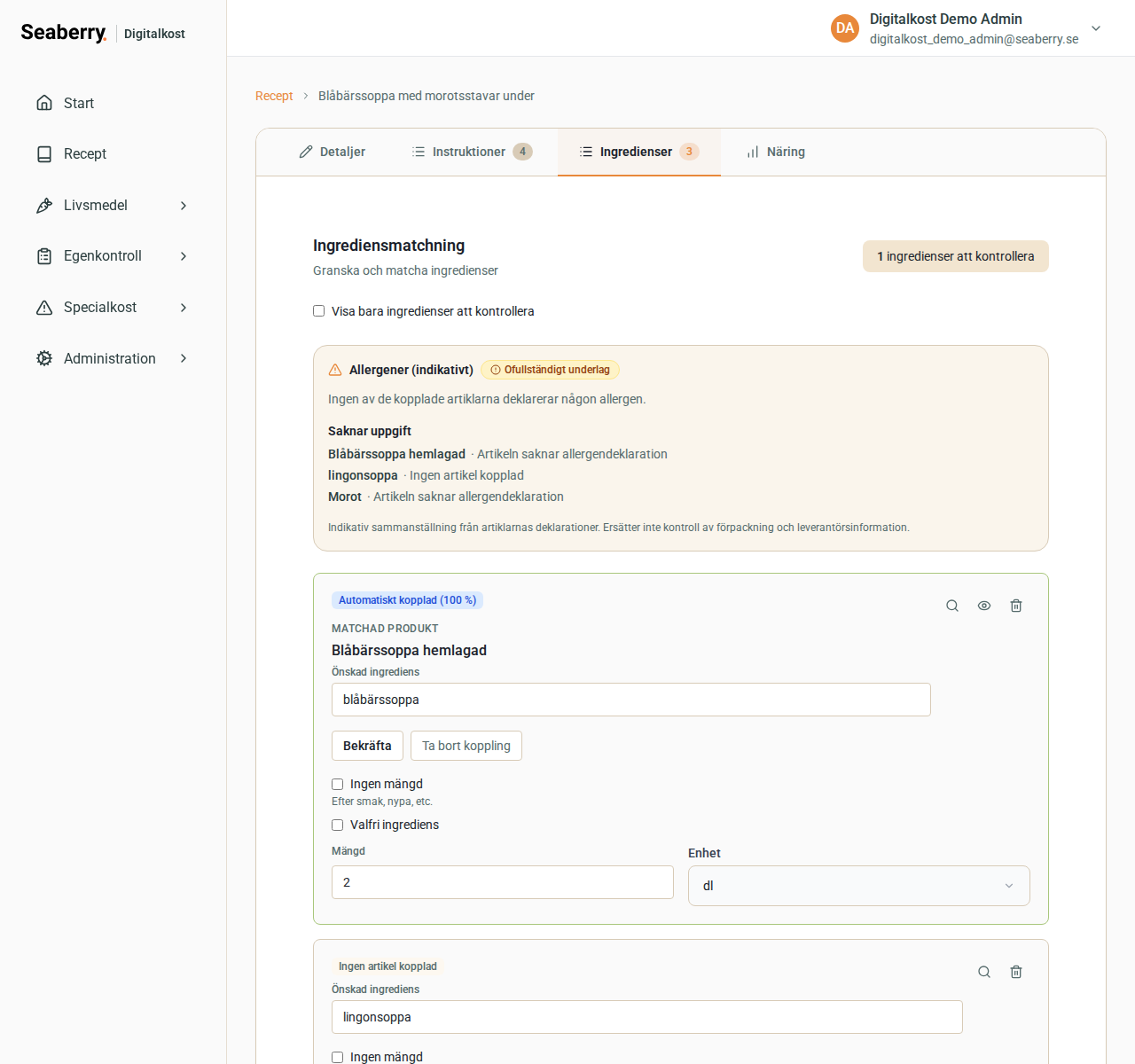The width and height of the screenshot is (1135, 1064).
Task: Enable Visa bara ingredienser att kontrollera
Action: coord(319,311)
